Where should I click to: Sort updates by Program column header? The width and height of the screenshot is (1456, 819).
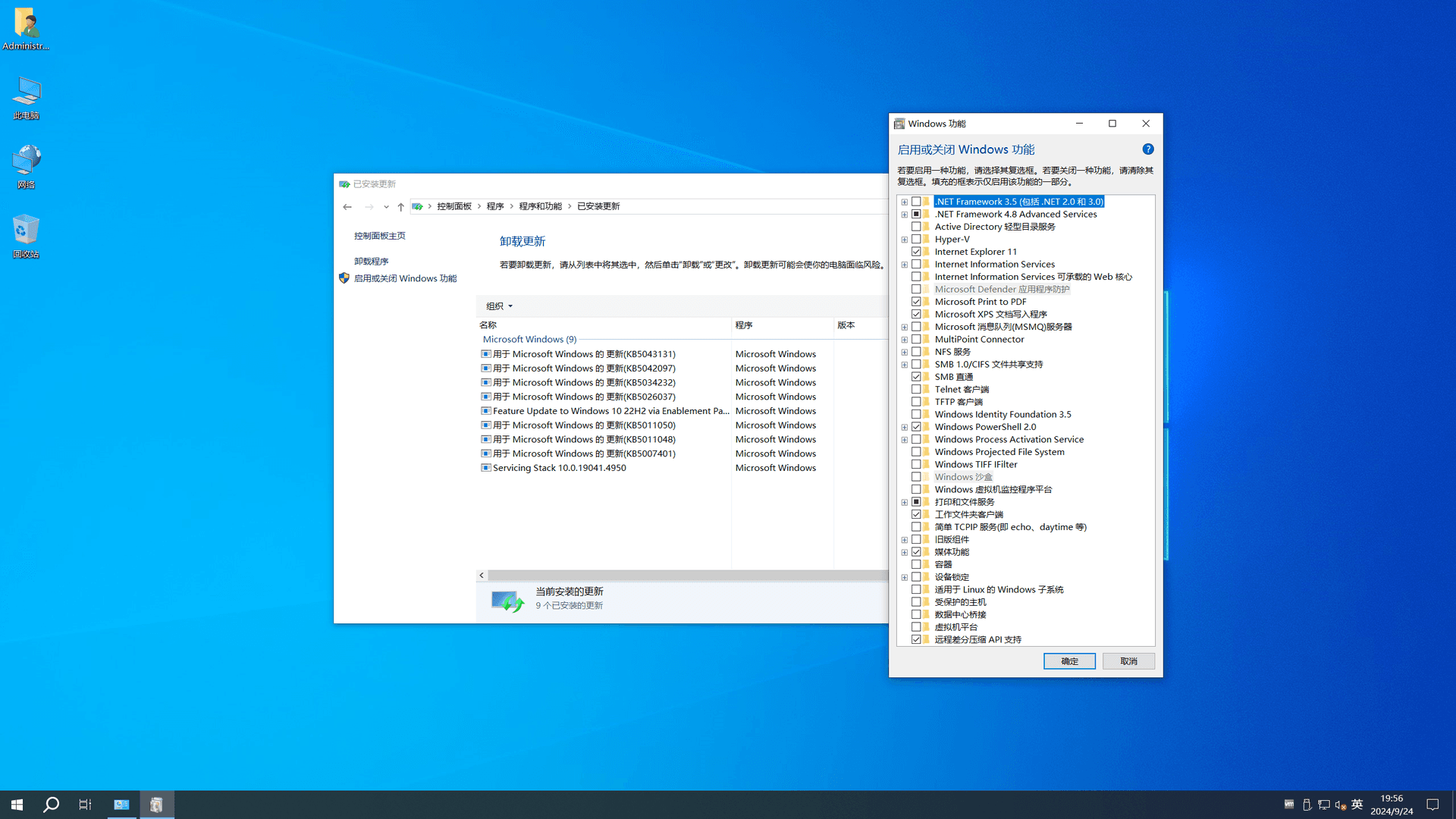783,325
